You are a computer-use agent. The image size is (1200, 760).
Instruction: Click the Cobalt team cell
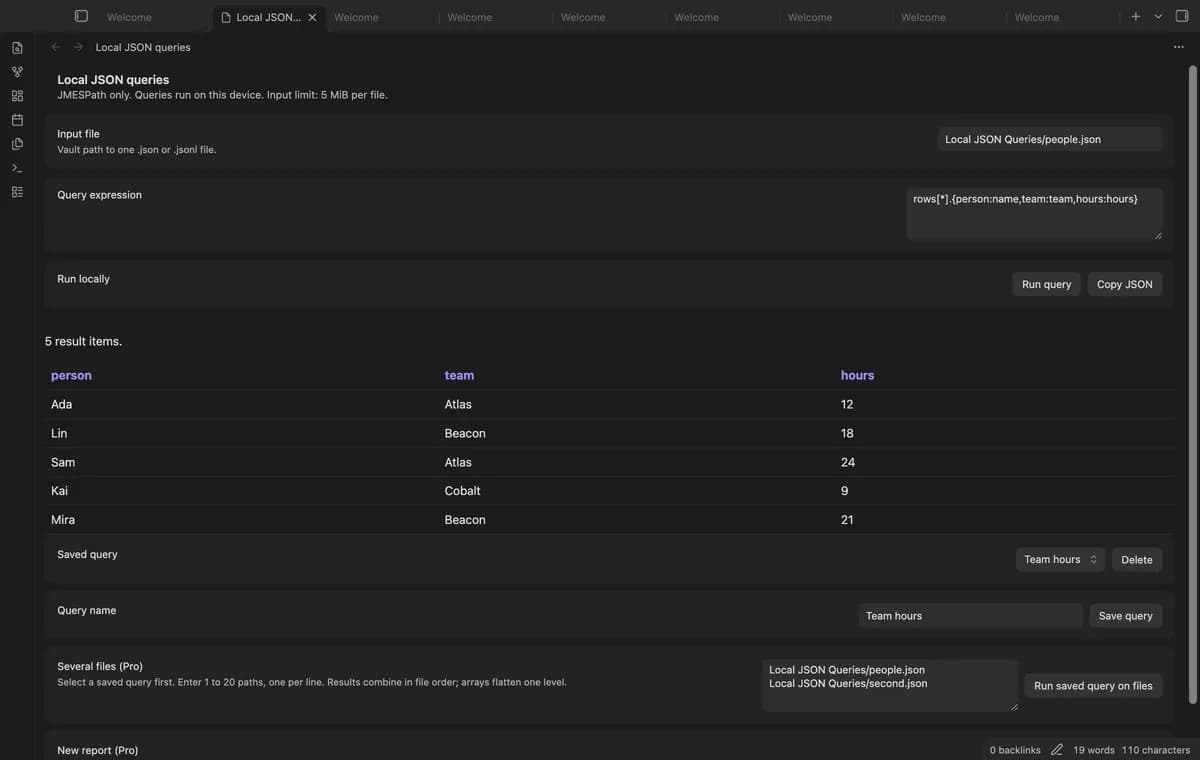(462, 491)
